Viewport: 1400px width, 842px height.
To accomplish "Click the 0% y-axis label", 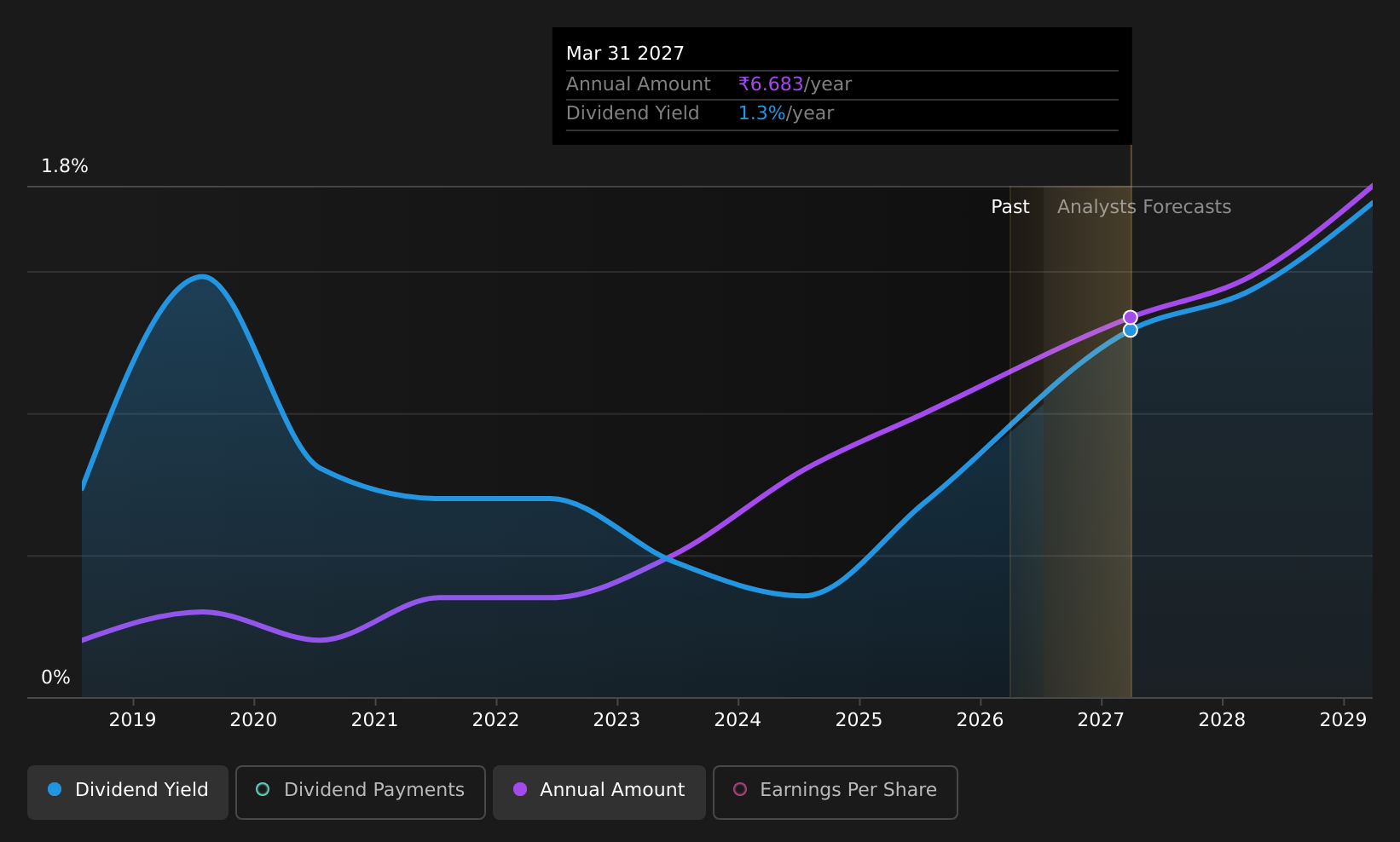I will [55, 678].
